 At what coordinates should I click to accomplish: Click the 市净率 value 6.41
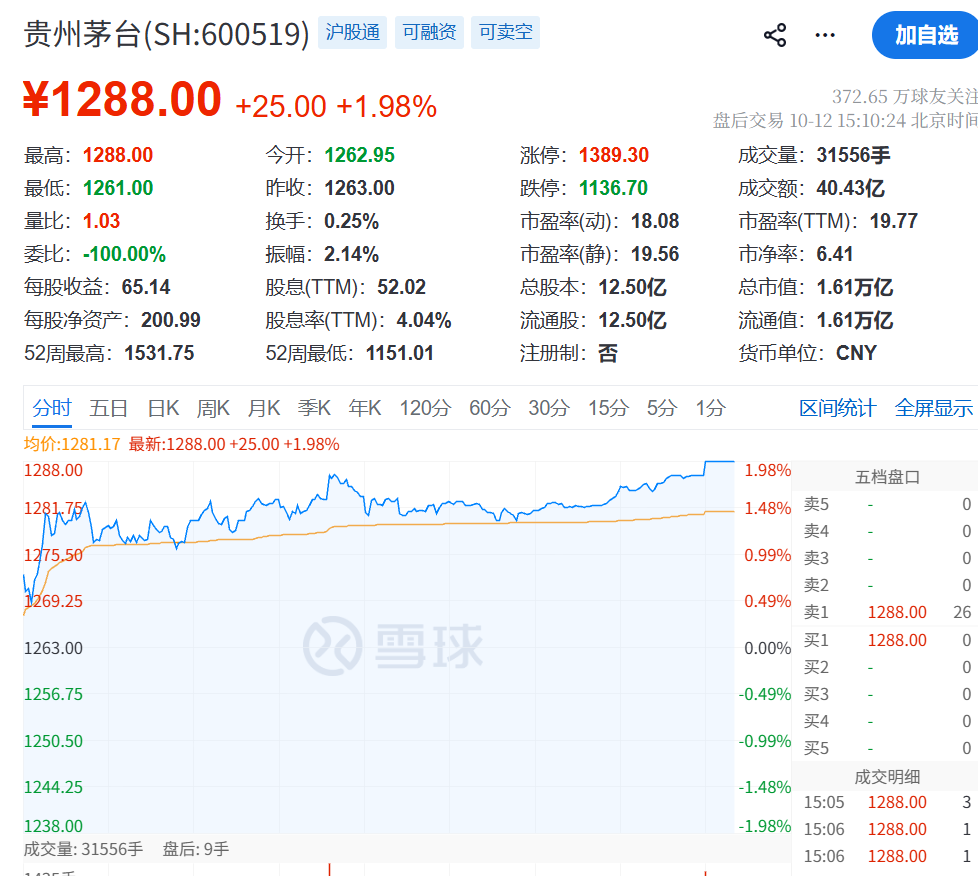tap(835, 254)
